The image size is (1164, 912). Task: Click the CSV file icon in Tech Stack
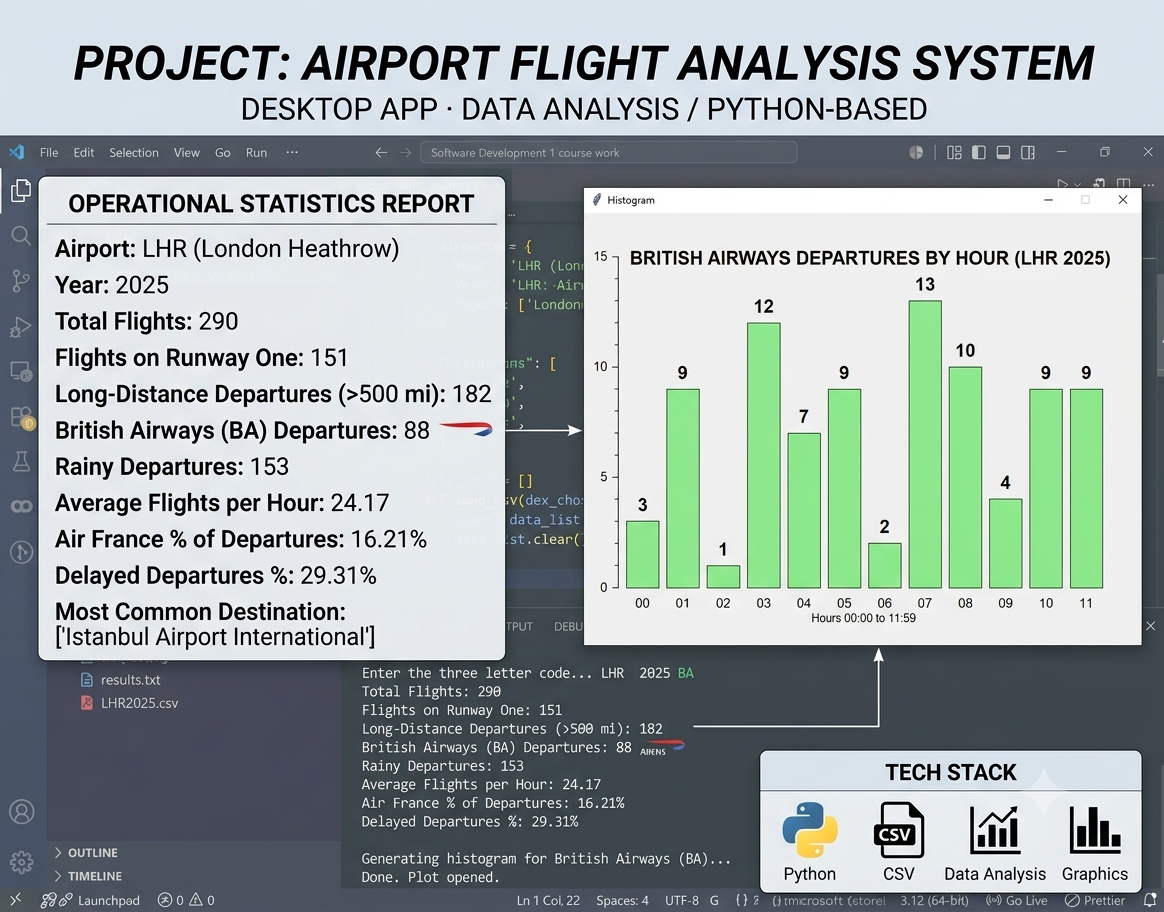tap(898, 830)
